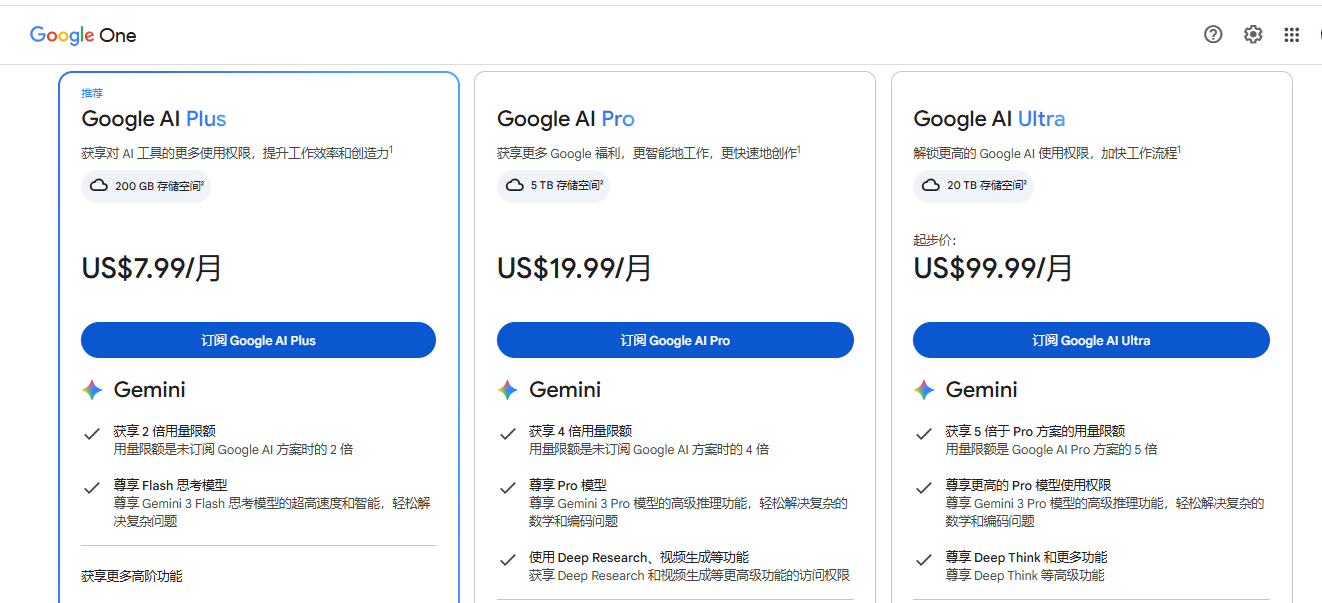1322x603 pixels.
Task: Click cloud icon beside 20 TB storage
Action: click(931, 186)
